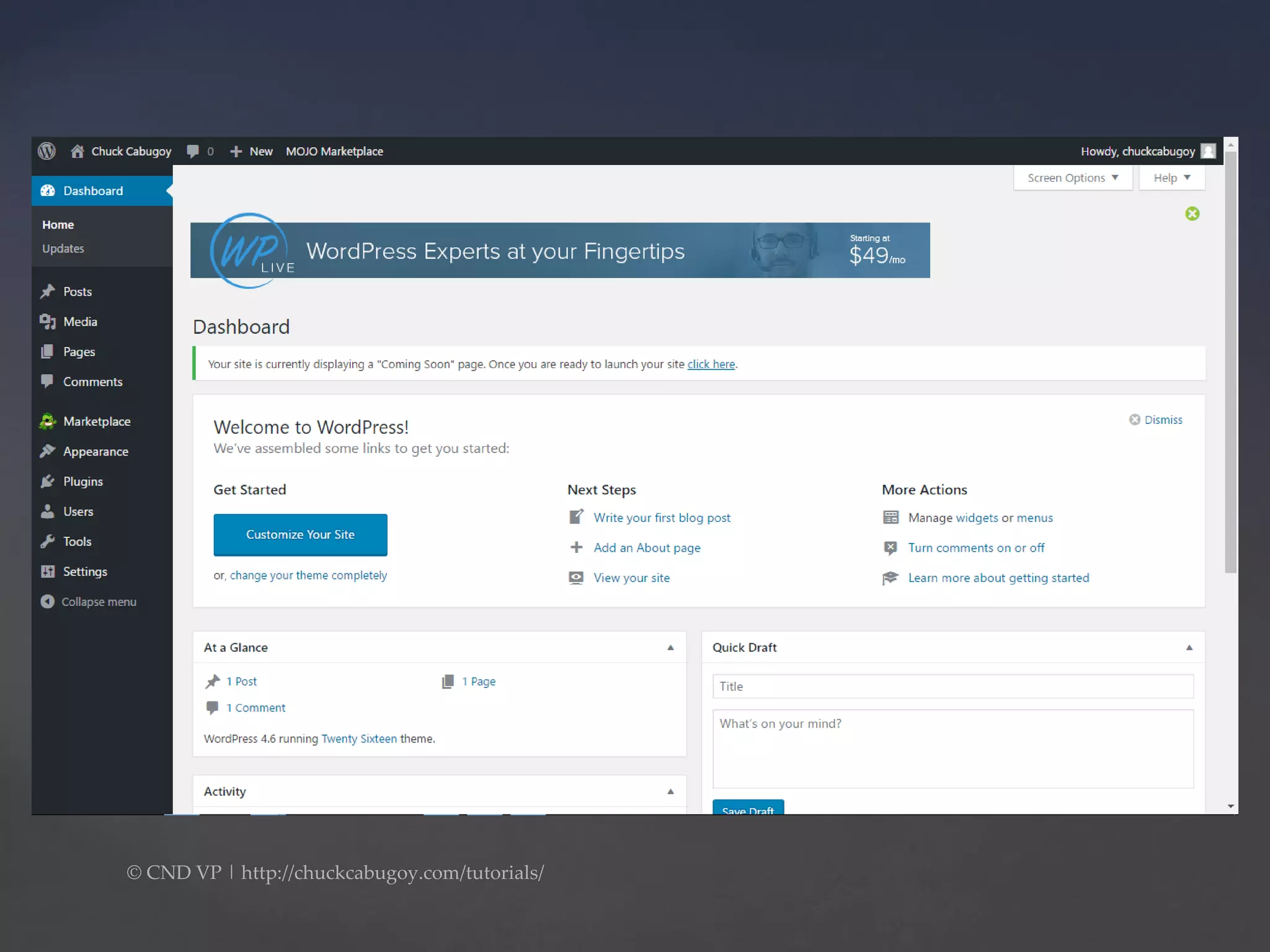This screenshot has width=1270, height=952.
Task: Click the Pages icon in sidebar
Action: tap(47, 351)
